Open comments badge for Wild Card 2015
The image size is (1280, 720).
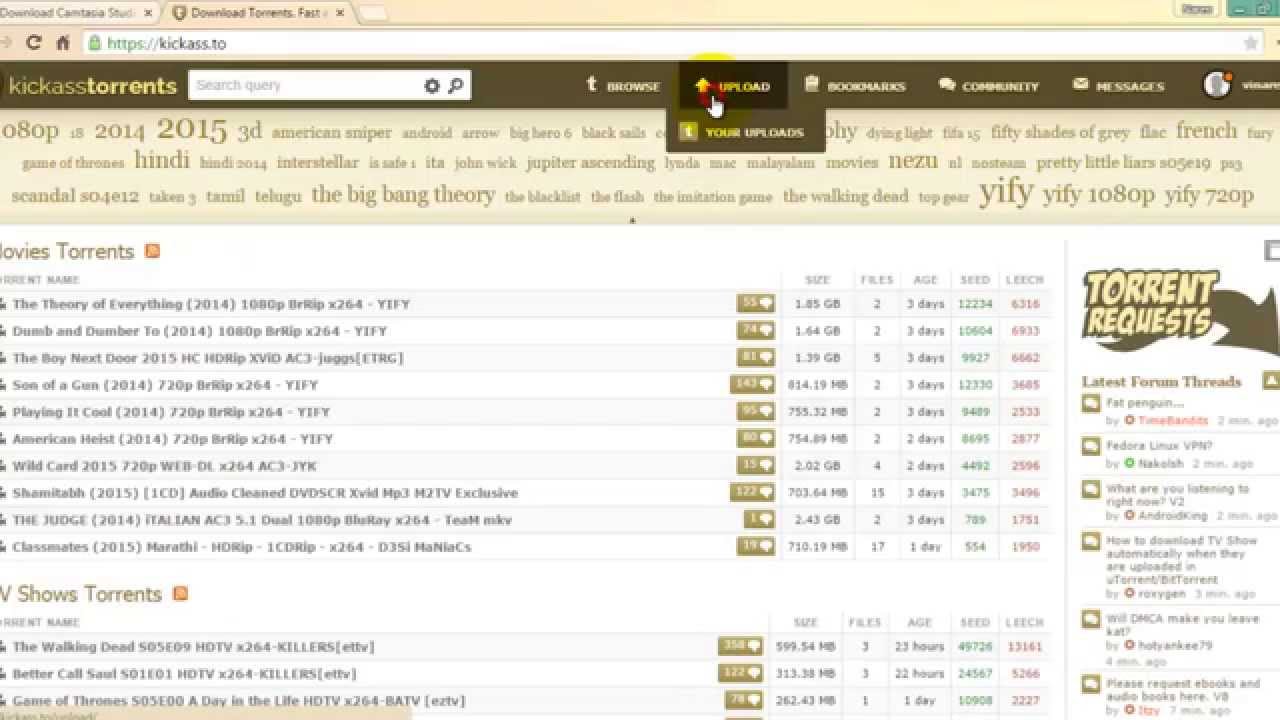click(756, 465)
